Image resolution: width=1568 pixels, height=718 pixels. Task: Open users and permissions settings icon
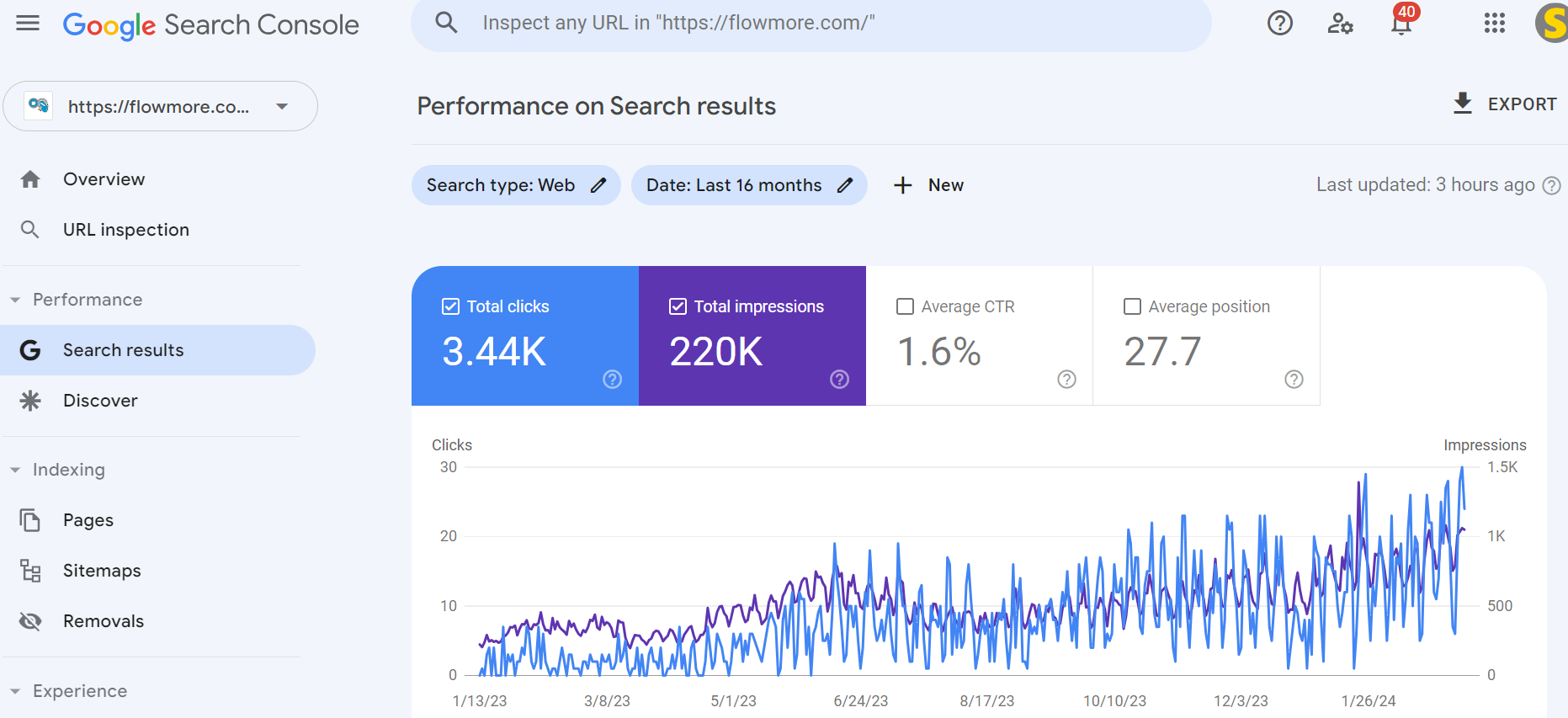tap(1340, 23)
